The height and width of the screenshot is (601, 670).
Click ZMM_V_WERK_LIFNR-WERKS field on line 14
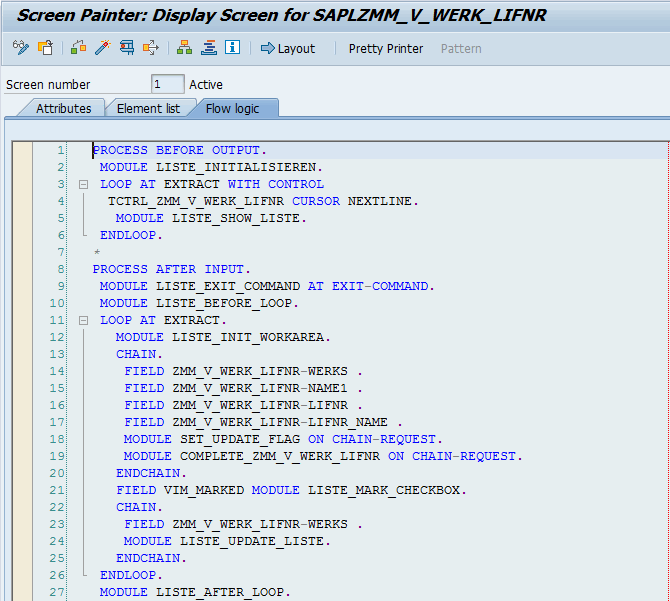260,371
